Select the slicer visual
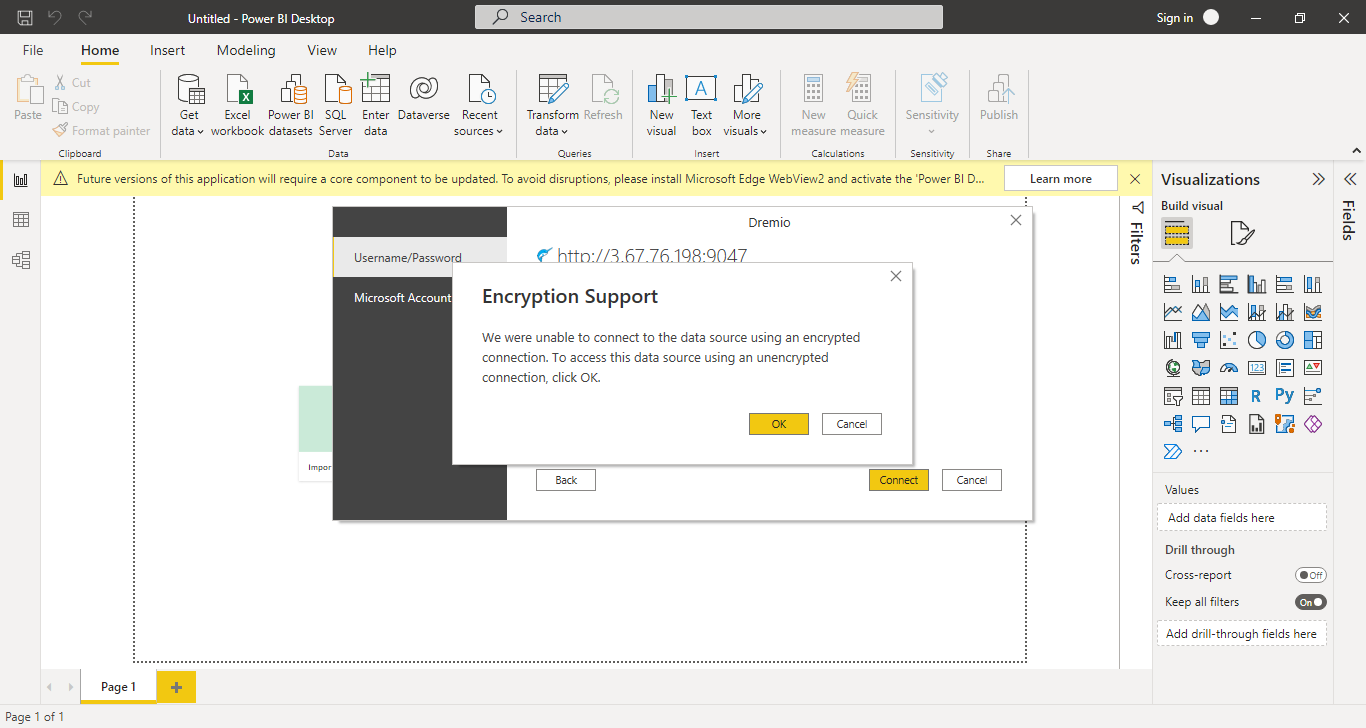Viewport: 1366px width, 728px height. pyautogui.click(x=1173, y=397)
